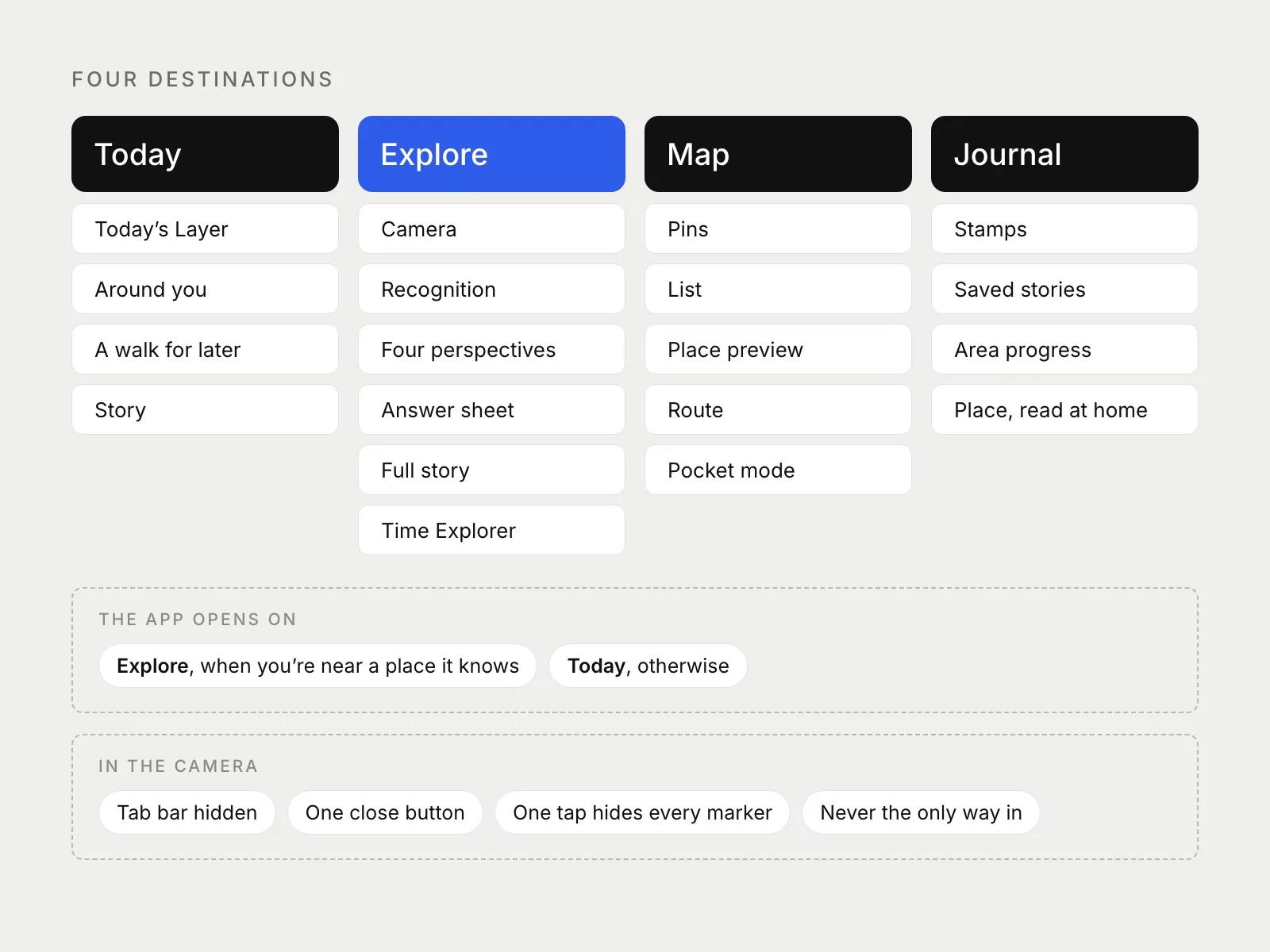Click the Route card
The width and height of the screenshot is (1270, 952).
point(778,410)
